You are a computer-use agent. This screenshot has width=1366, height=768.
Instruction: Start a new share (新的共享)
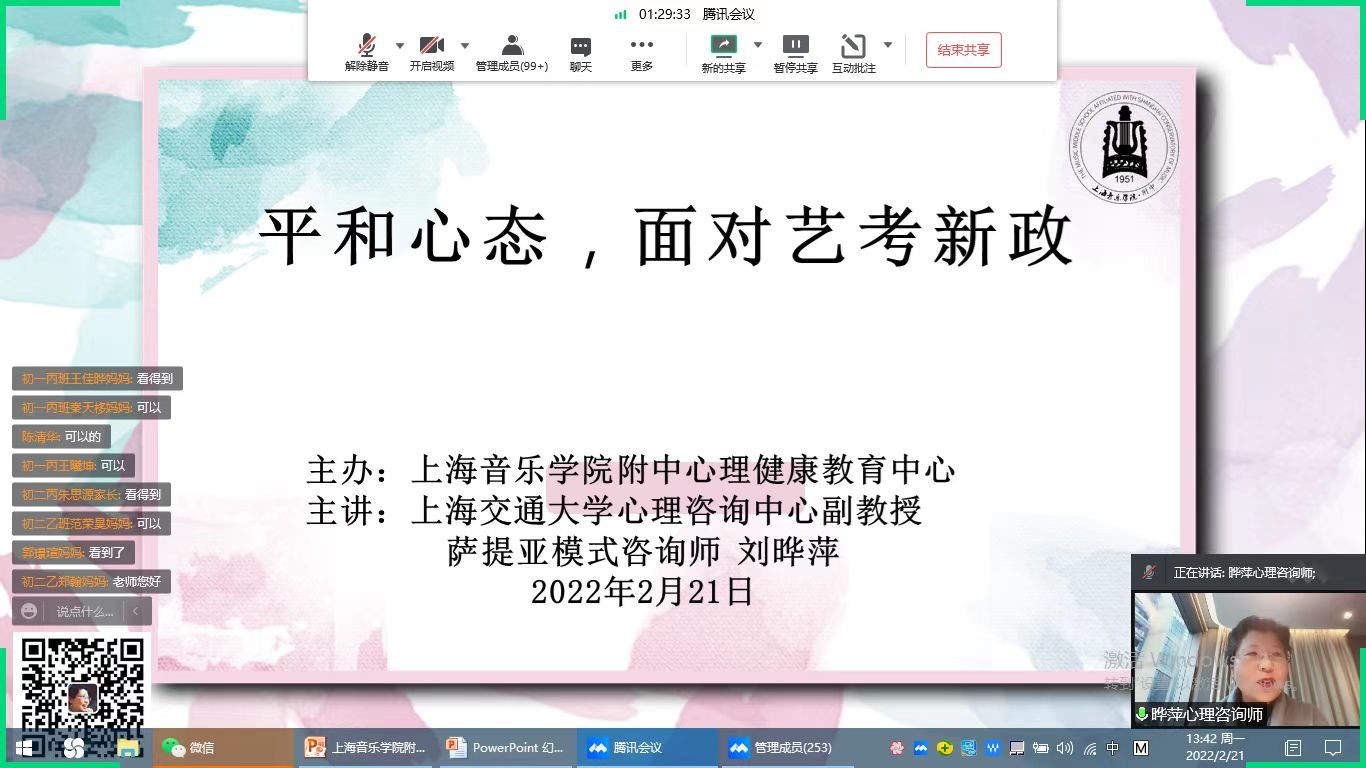pos(723,53)
